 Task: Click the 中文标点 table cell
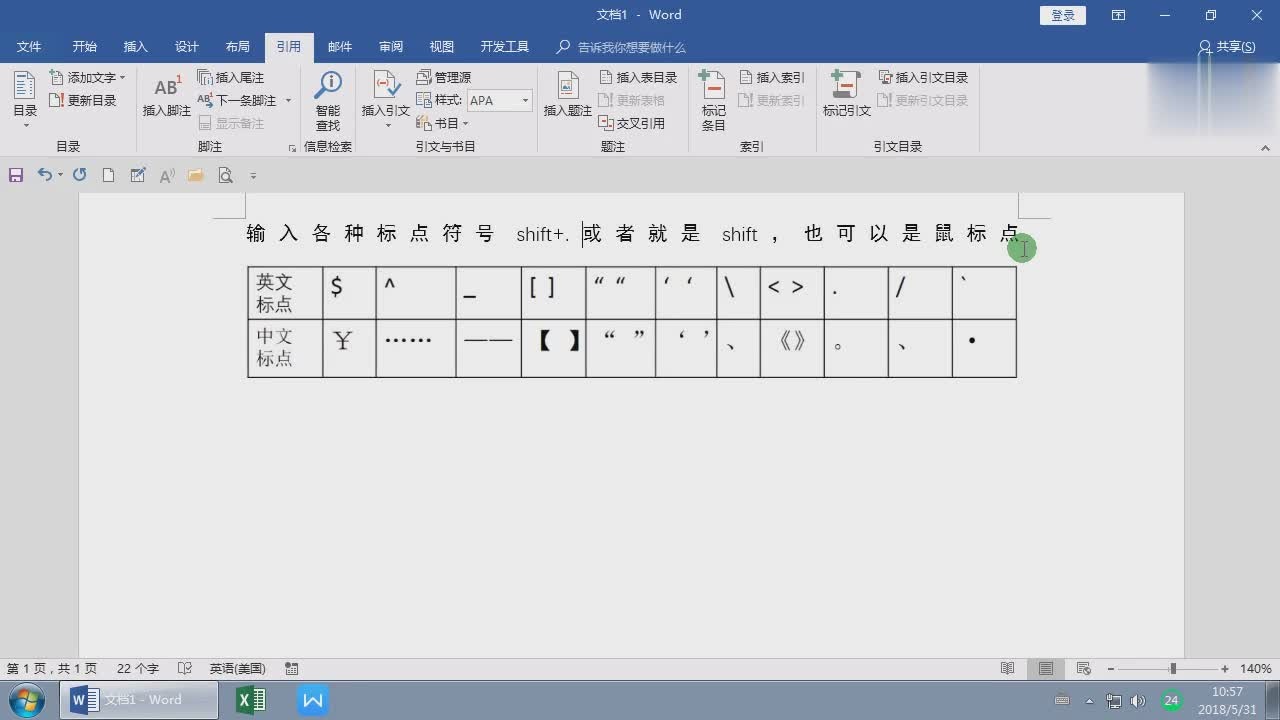pos(285,348)
